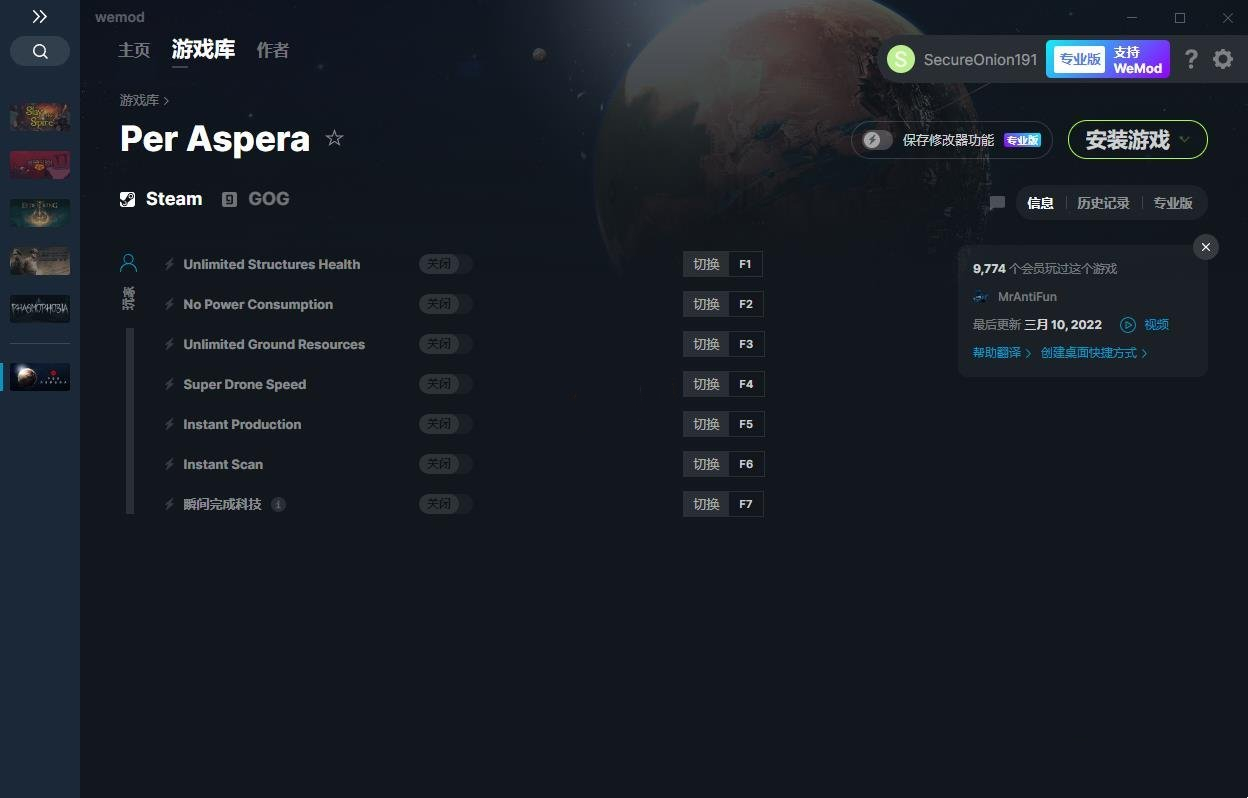Click the 游戏库 breadcrumb link
The width and height of the screenshot is (1248, 798).
[139, 100]
